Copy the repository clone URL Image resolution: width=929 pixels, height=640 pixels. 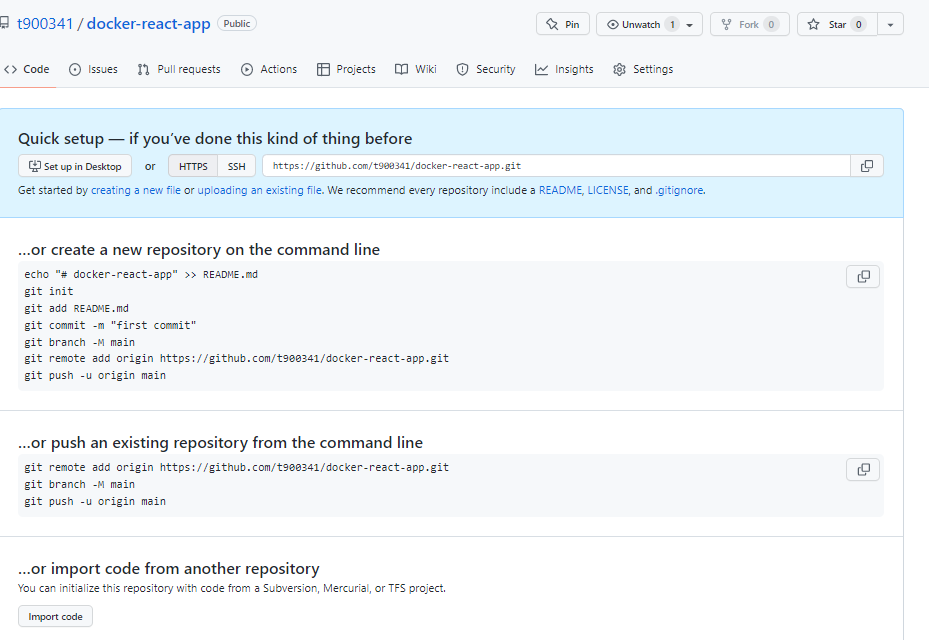click(867, 166)
